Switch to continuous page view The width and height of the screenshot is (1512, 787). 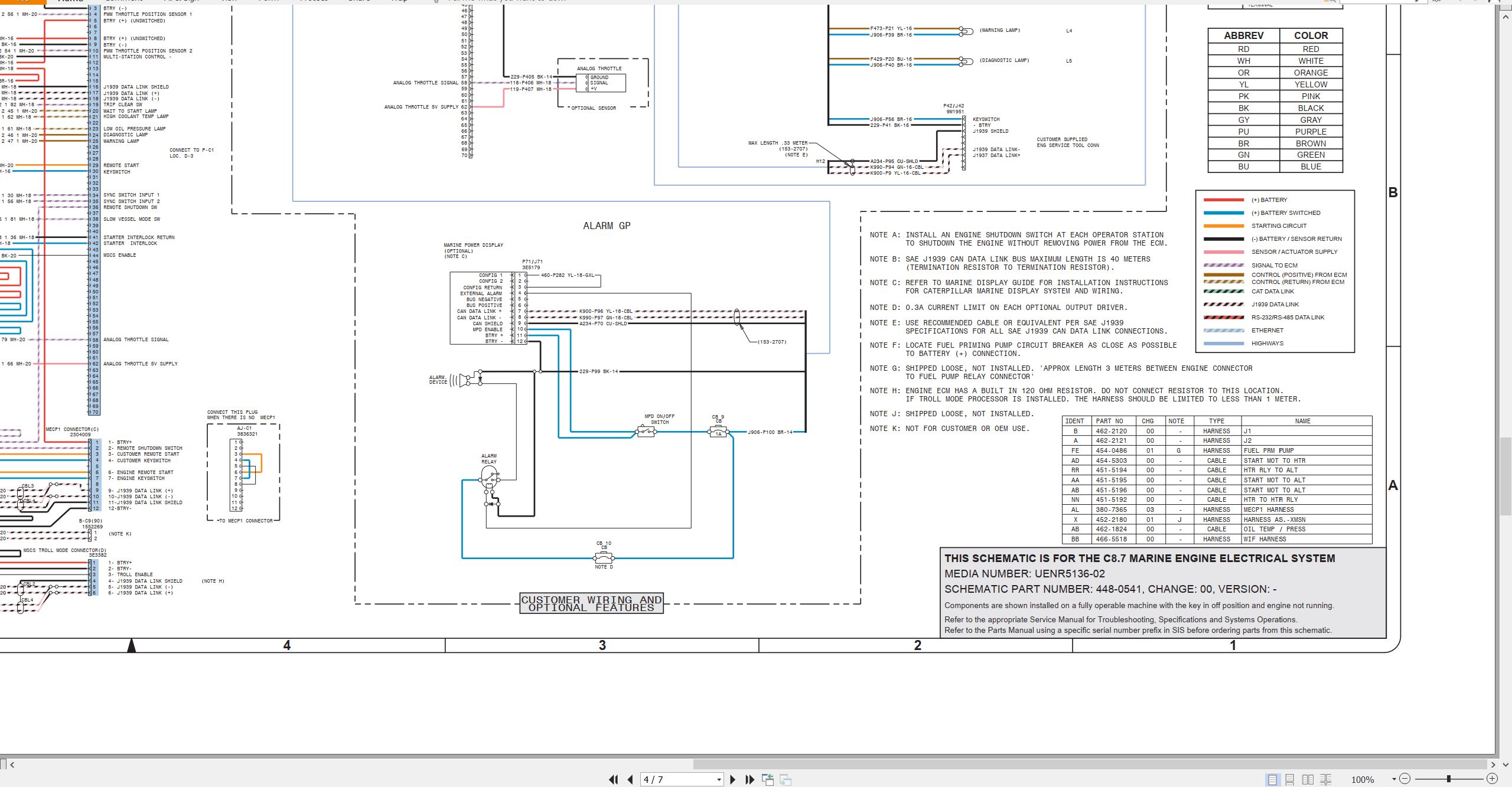pyautogui.click(x=1290, y=779)
